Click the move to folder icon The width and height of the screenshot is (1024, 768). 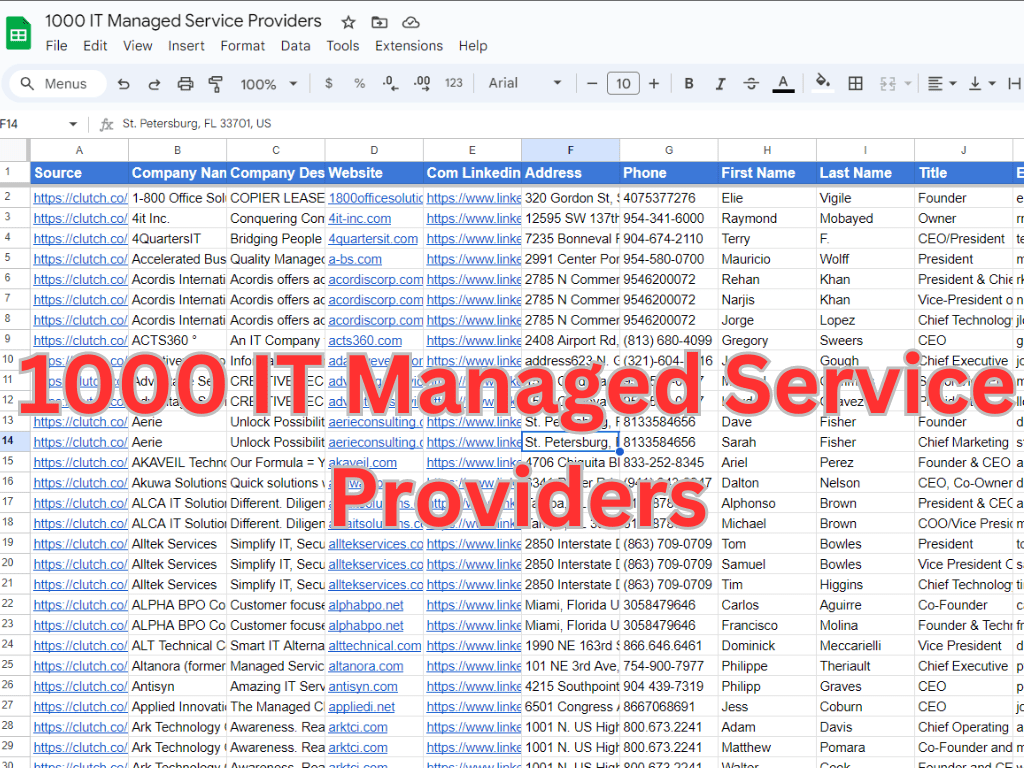pyautogui.click(x=379, y=22)
